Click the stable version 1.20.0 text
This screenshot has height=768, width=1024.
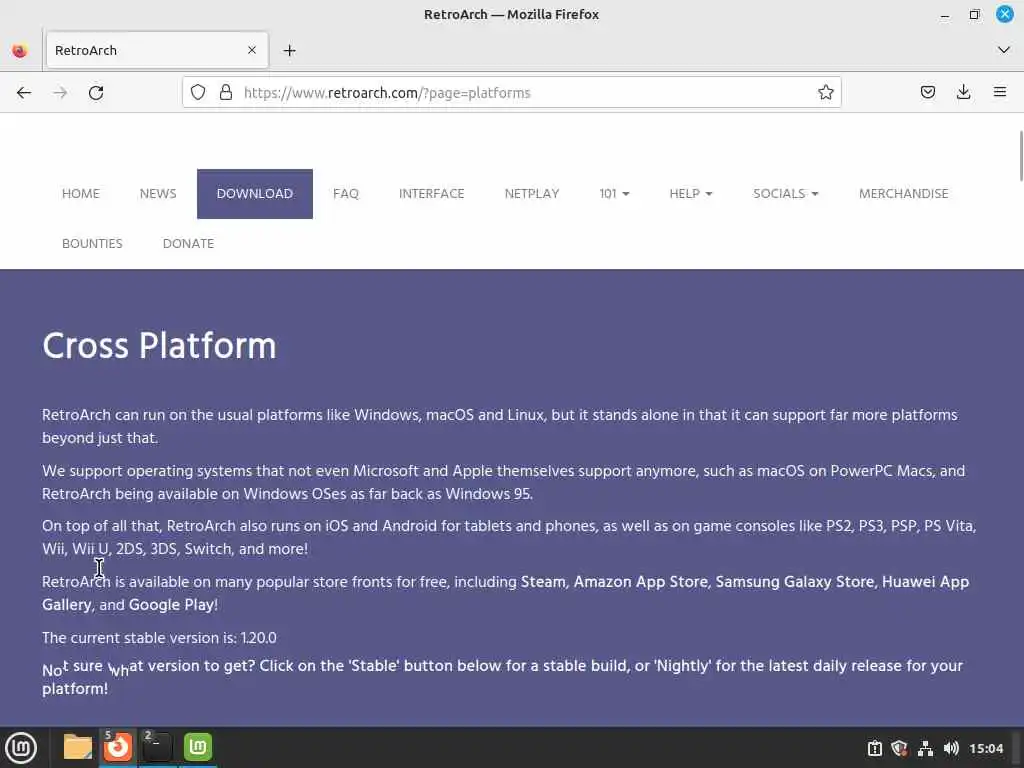coord(159,638)
